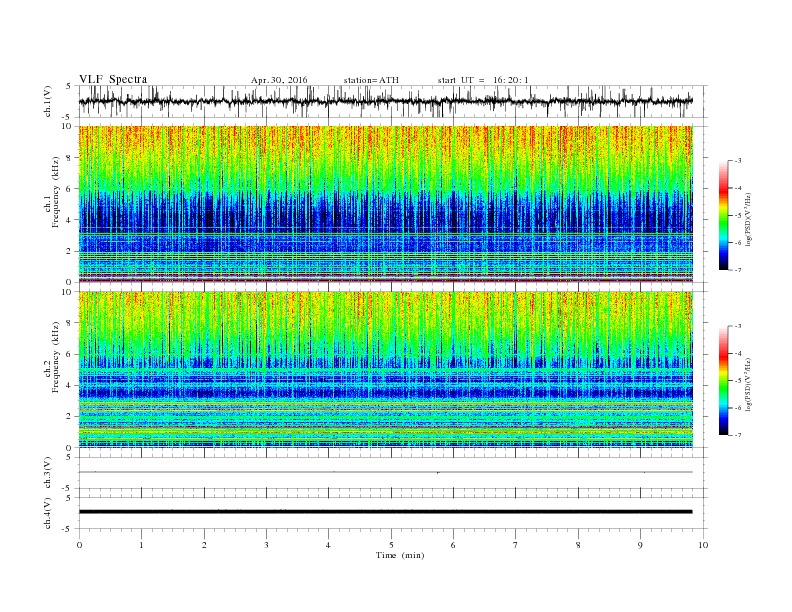Image resolution: width=792 pixels, height=612 pixels.
Task: Click the ch.3 voltage flat trace line
Action: point(385,472)
